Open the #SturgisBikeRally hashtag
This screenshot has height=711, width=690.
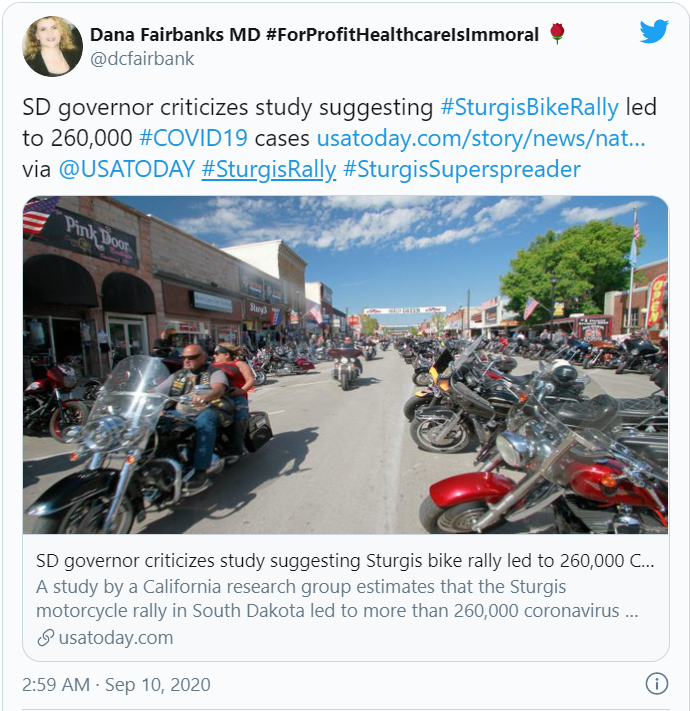point(530,107)
